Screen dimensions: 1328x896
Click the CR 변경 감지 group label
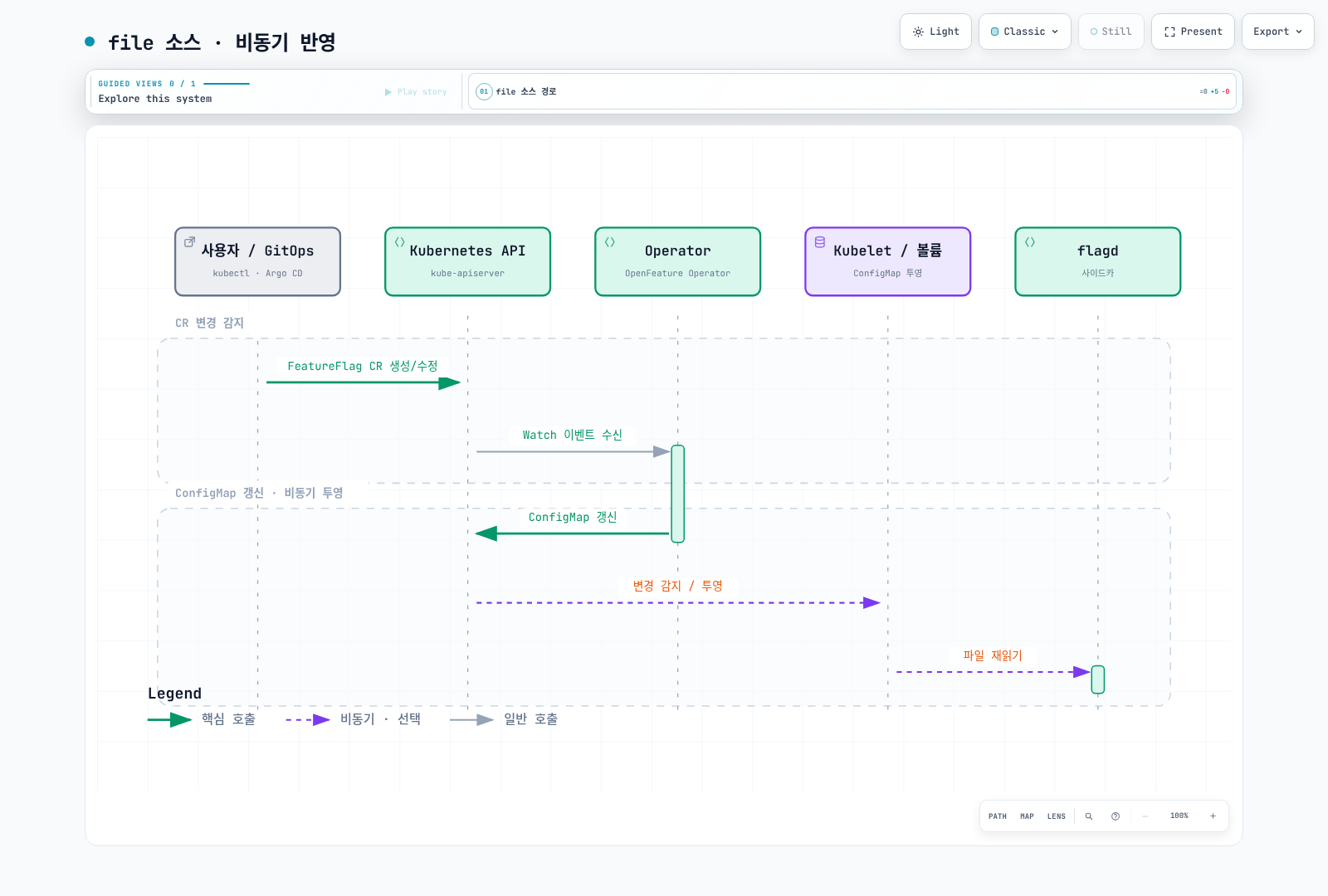point(209,323)
